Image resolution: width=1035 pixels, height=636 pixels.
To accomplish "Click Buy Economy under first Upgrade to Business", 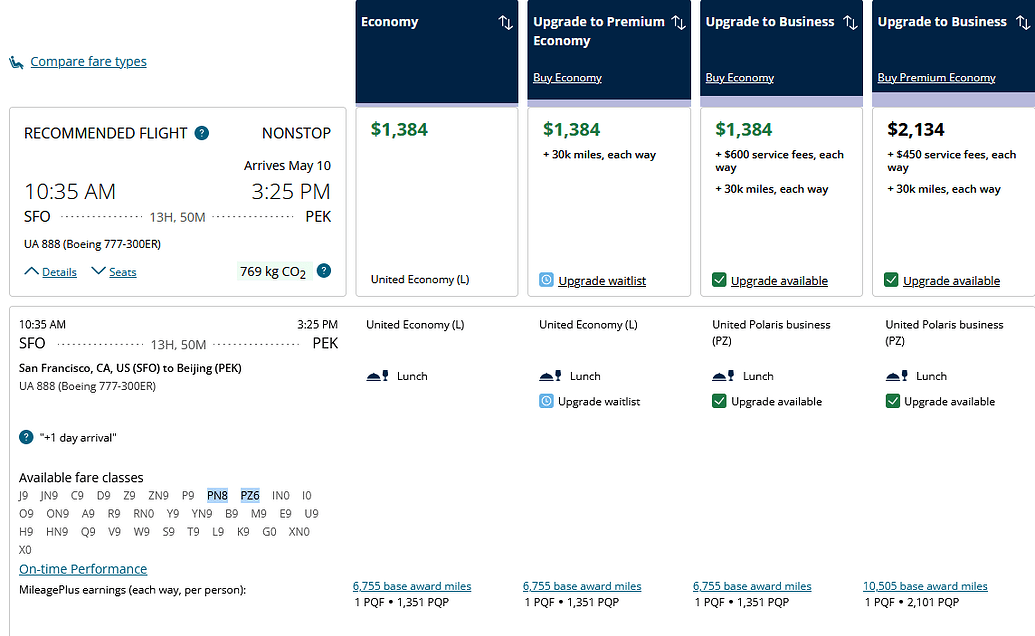I will pos(739,77).
